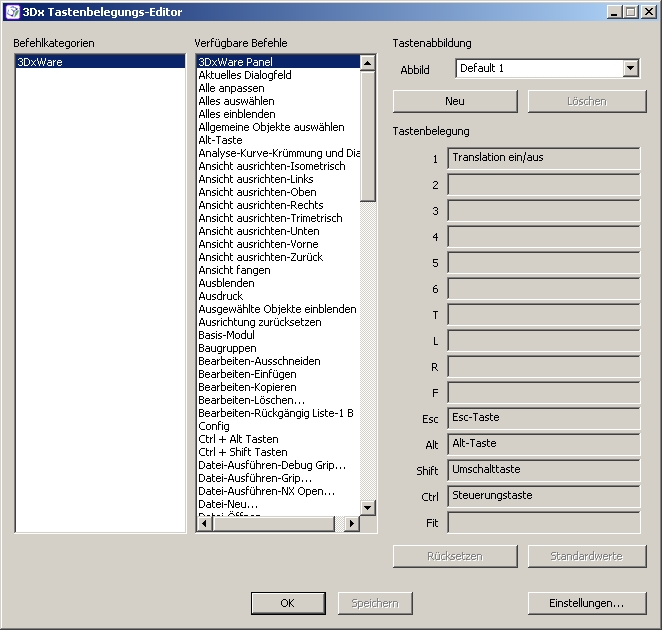
Task: Click the L key assignment field
Action: click(x=544, y=341)
